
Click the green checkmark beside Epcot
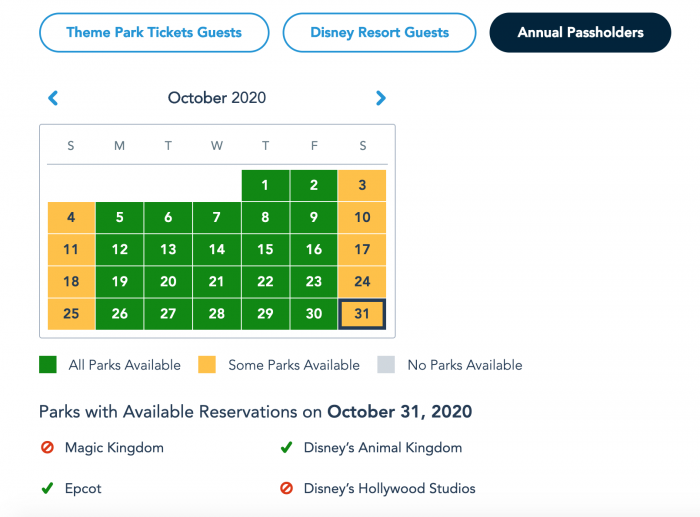47,488
